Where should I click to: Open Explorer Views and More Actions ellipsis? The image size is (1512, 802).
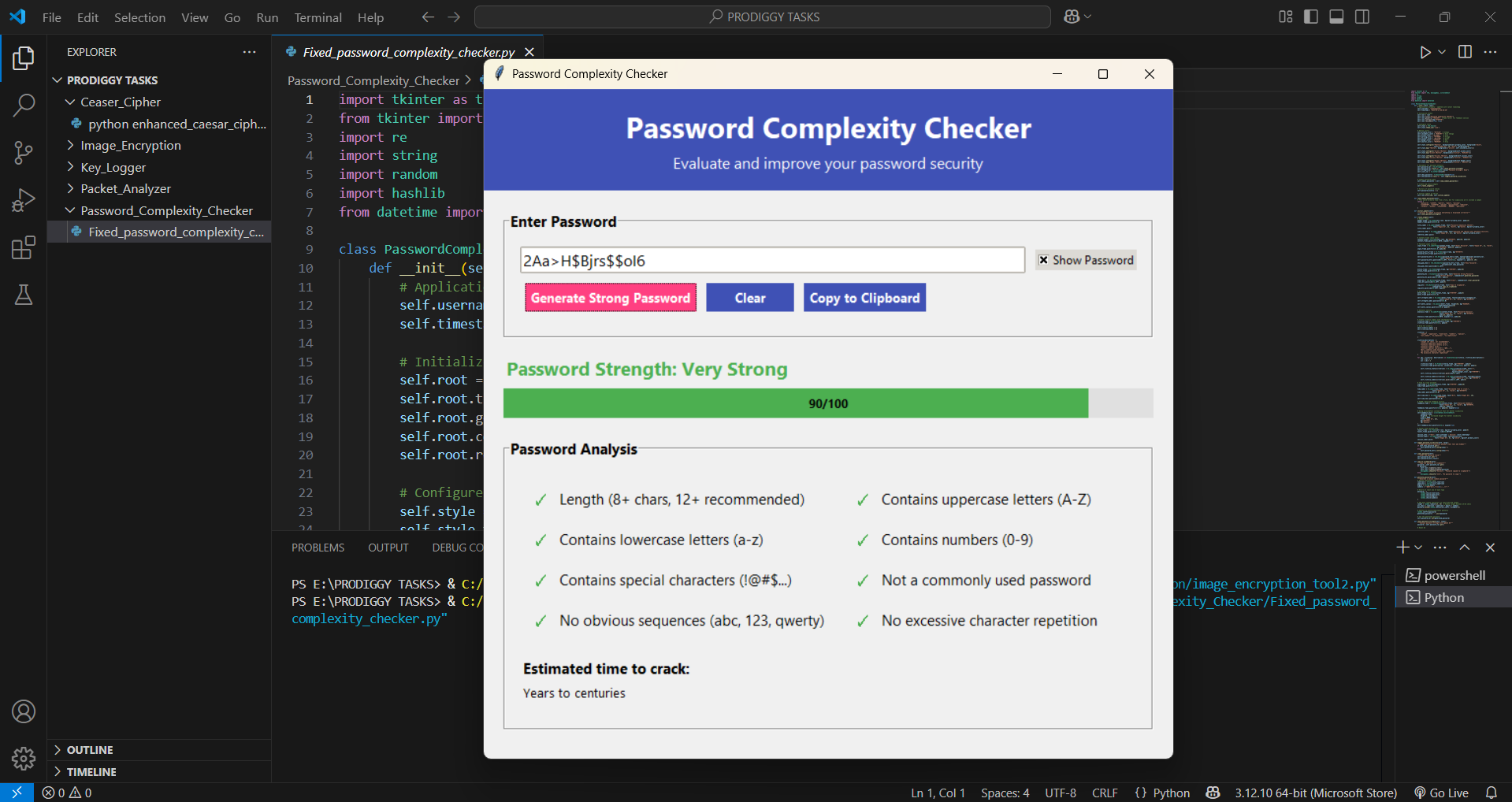pos(250,52)
